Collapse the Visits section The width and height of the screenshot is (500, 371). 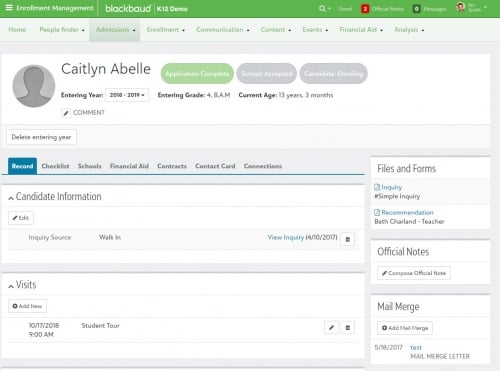click(11, 286)
